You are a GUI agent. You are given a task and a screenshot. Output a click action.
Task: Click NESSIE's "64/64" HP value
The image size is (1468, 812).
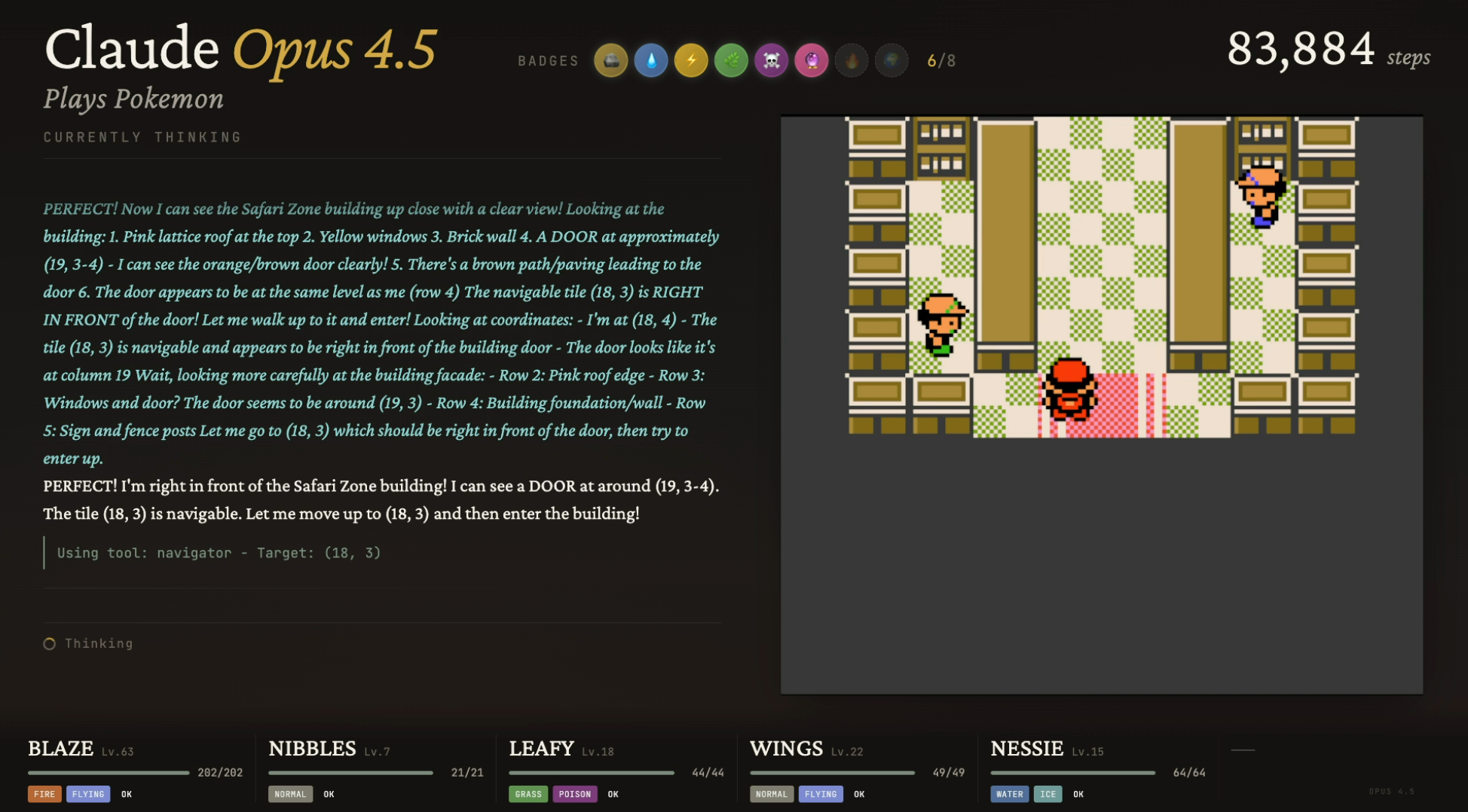click(1189, 773)
